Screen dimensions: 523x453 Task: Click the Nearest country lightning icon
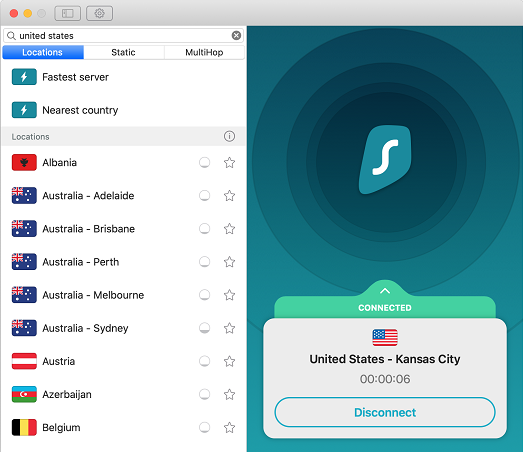24,110
